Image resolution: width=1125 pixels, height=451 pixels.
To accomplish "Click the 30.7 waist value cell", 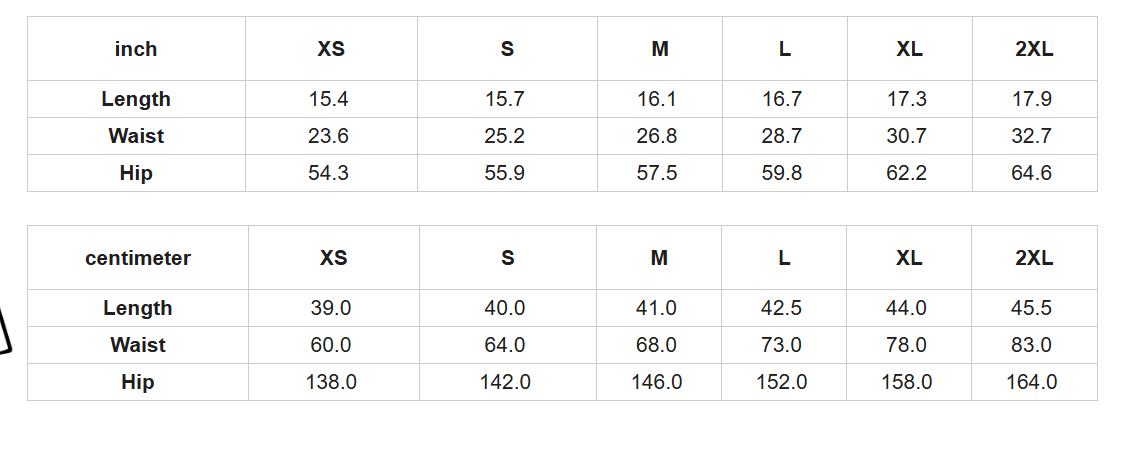I will point(907,136).
